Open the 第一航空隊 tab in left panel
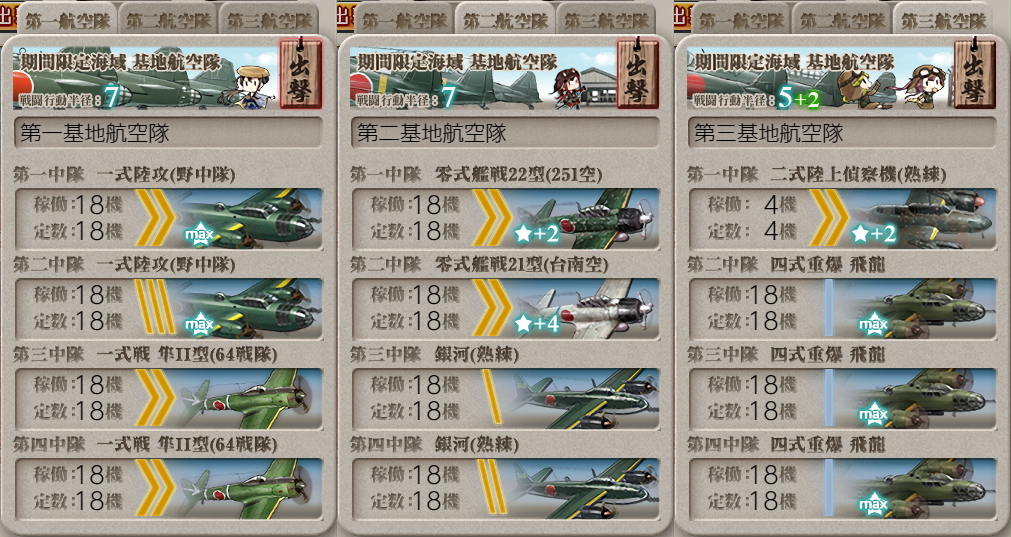The width and height of the screenshot is (1011, 537). click(67, 20)
